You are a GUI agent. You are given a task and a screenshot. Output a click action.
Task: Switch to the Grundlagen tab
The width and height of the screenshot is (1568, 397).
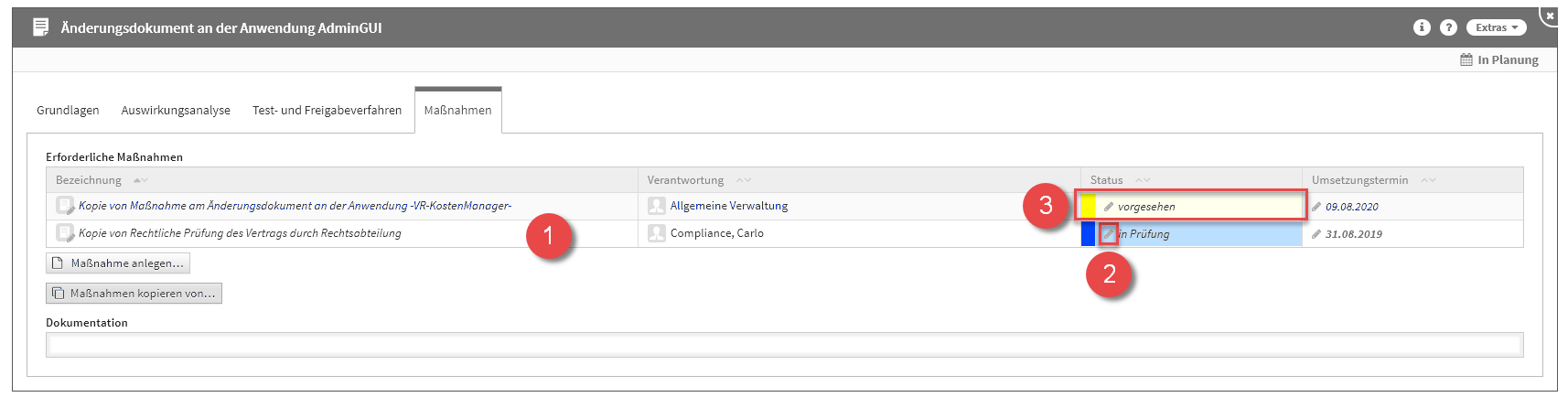click(x=68, y=111)
